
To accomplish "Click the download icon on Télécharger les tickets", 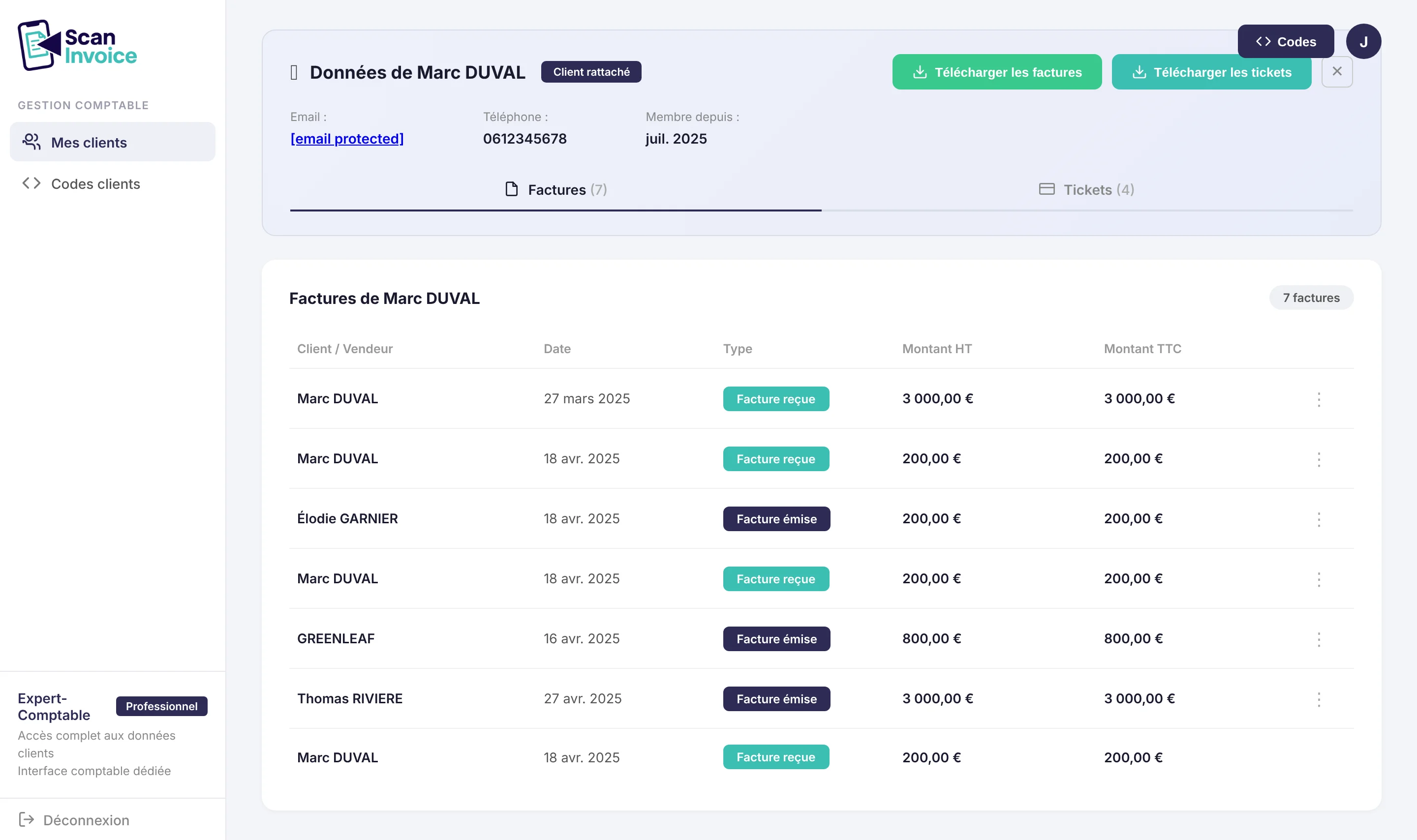I will click(x=1139, y=72).
